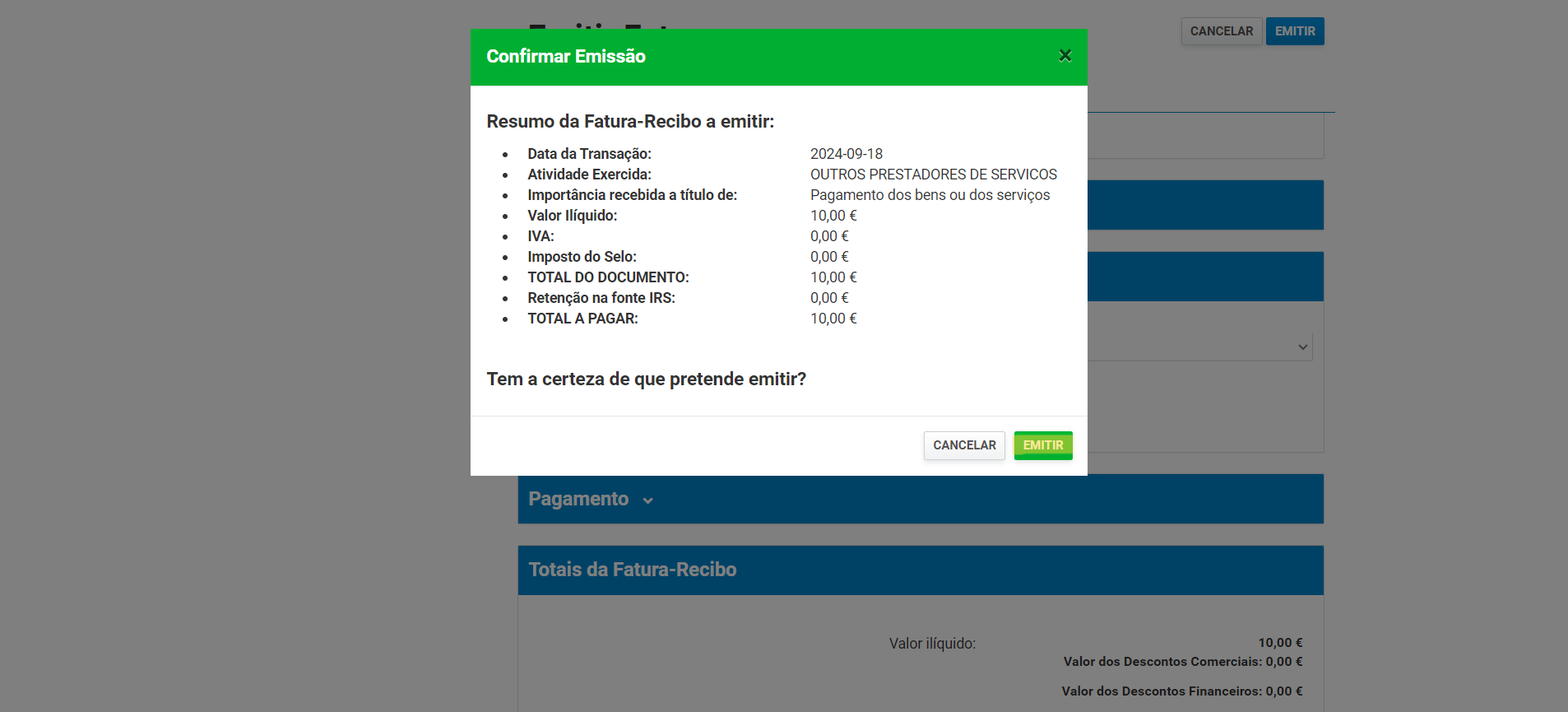Click the Retenção na fonte IRS label

pos(601,298)
